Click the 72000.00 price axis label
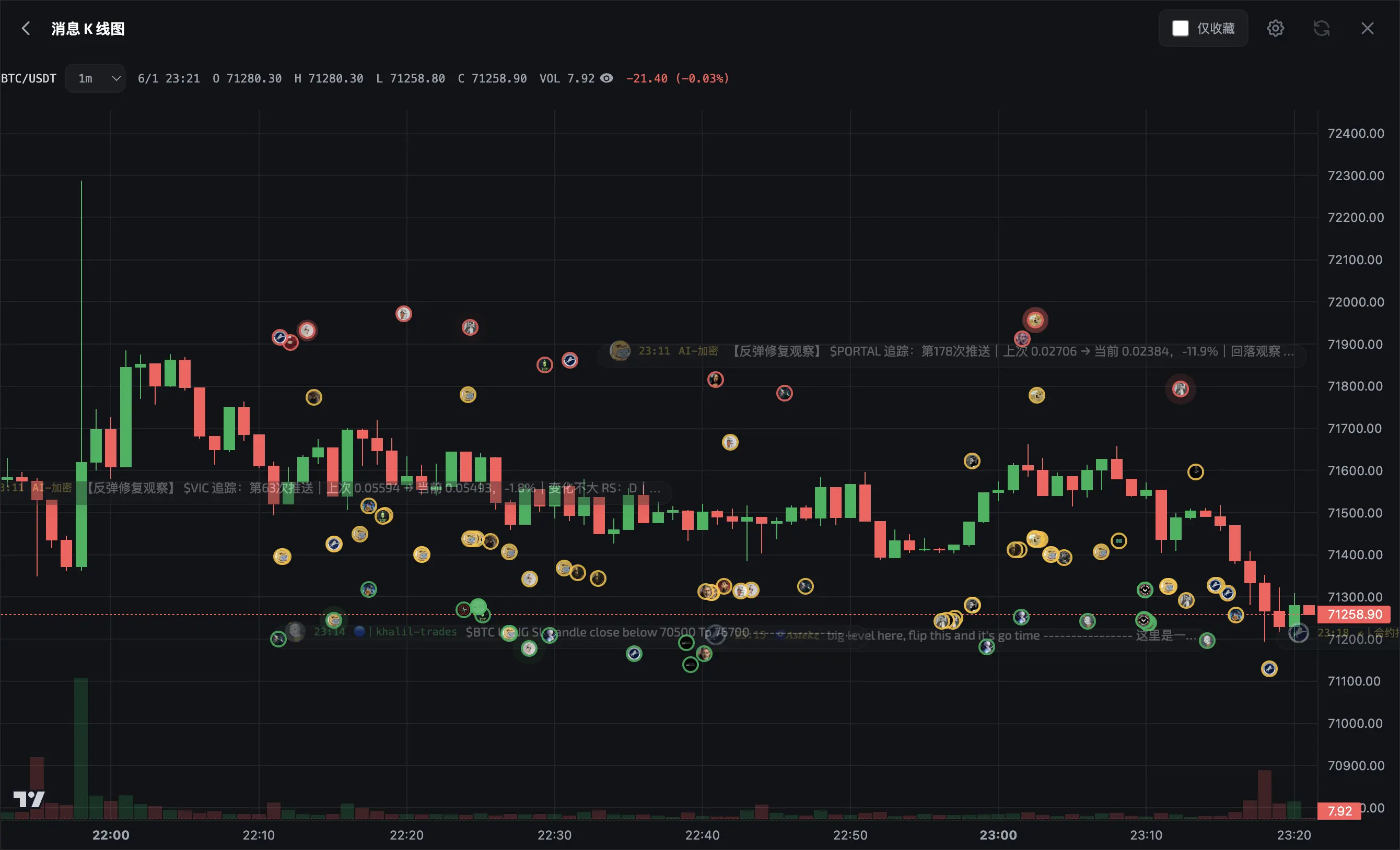 coord(1356,302)
